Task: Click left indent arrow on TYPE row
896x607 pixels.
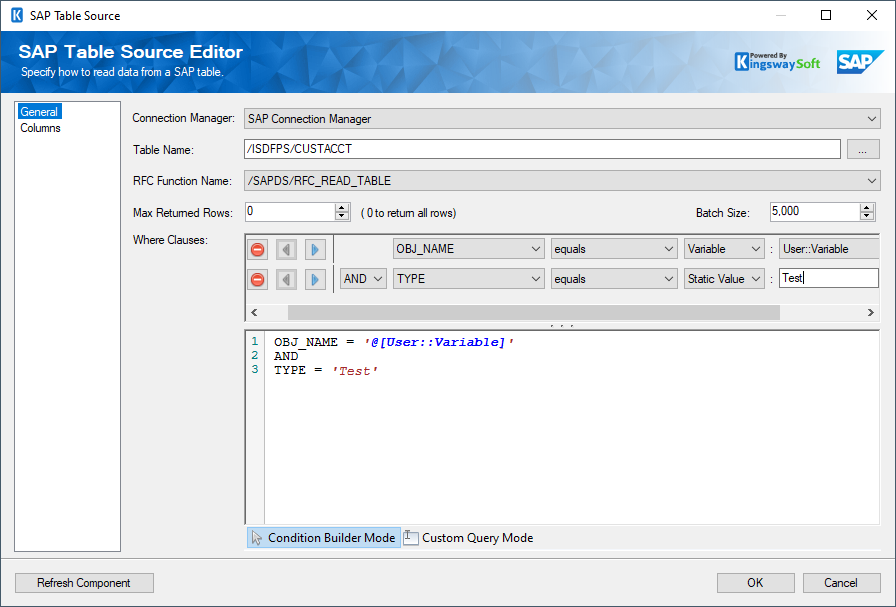Action: (286, 279)
